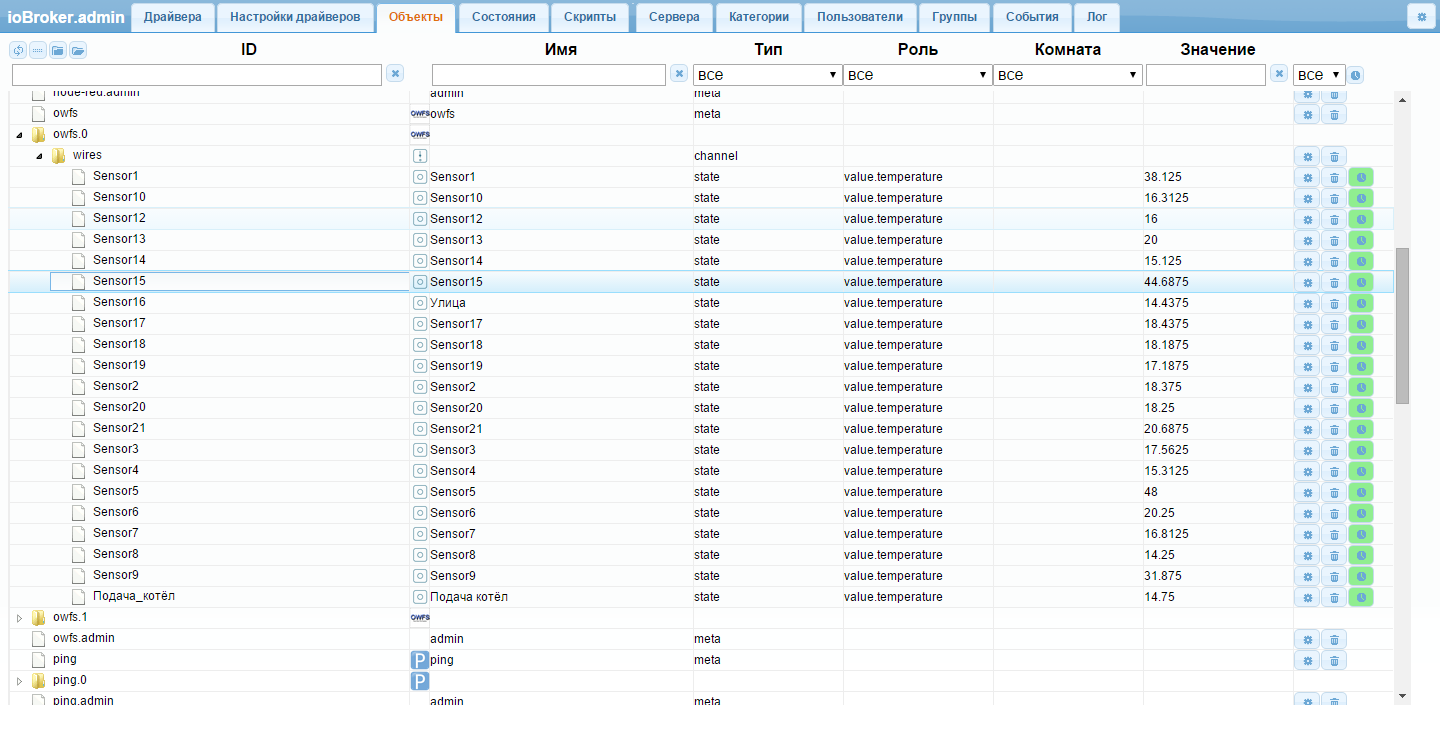
Task: Open history settings for Sensor4
Action: pos(1361,471)
